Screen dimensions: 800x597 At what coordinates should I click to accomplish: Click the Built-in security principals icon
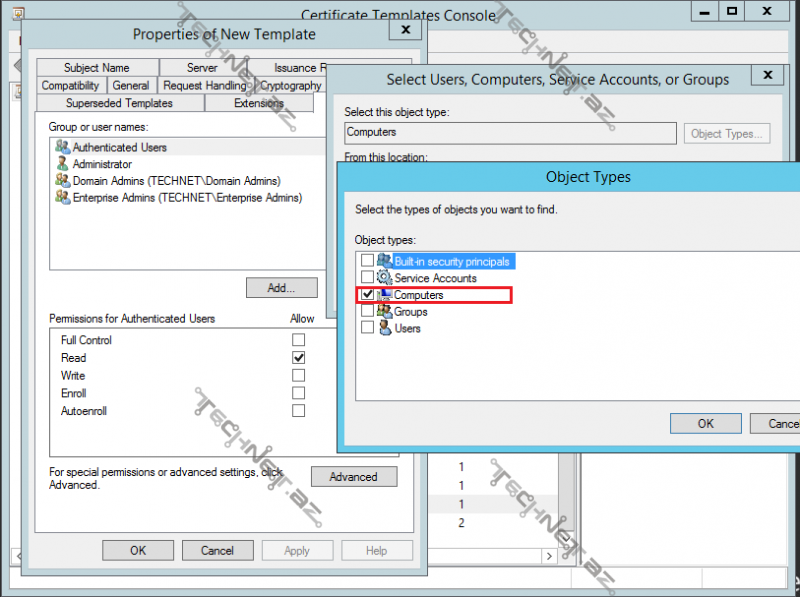coord(385,261)
